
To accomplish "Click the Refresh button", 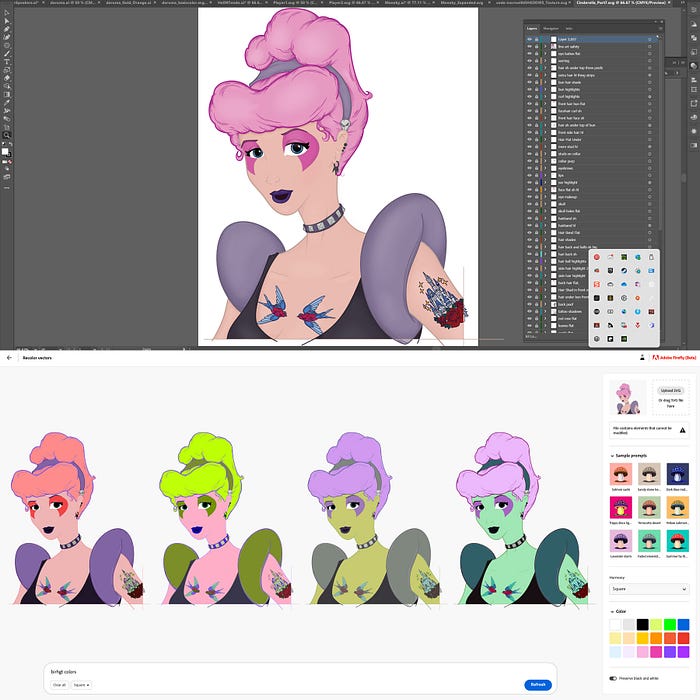I will 538,684.
